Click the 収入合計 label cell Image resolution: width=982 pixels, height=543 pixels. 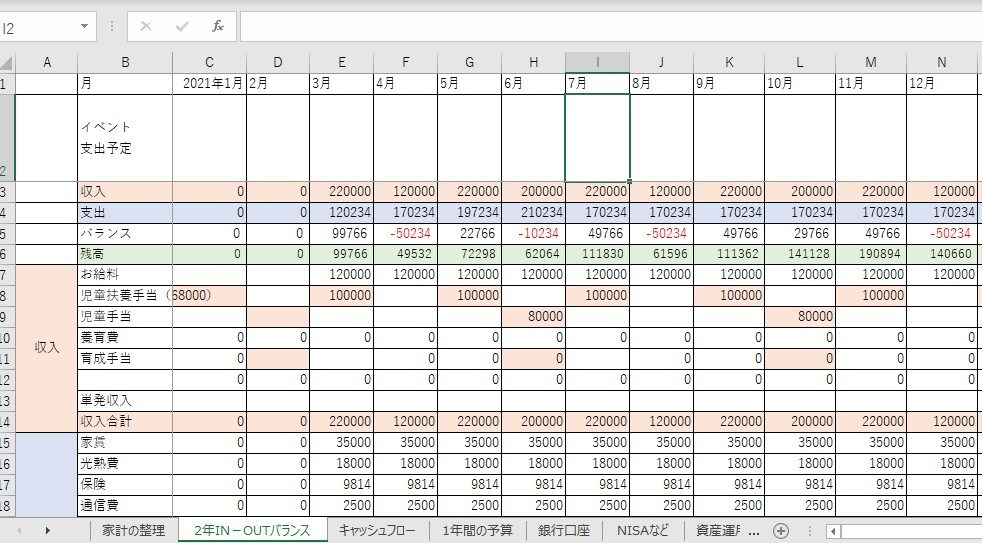click(125, 421)
